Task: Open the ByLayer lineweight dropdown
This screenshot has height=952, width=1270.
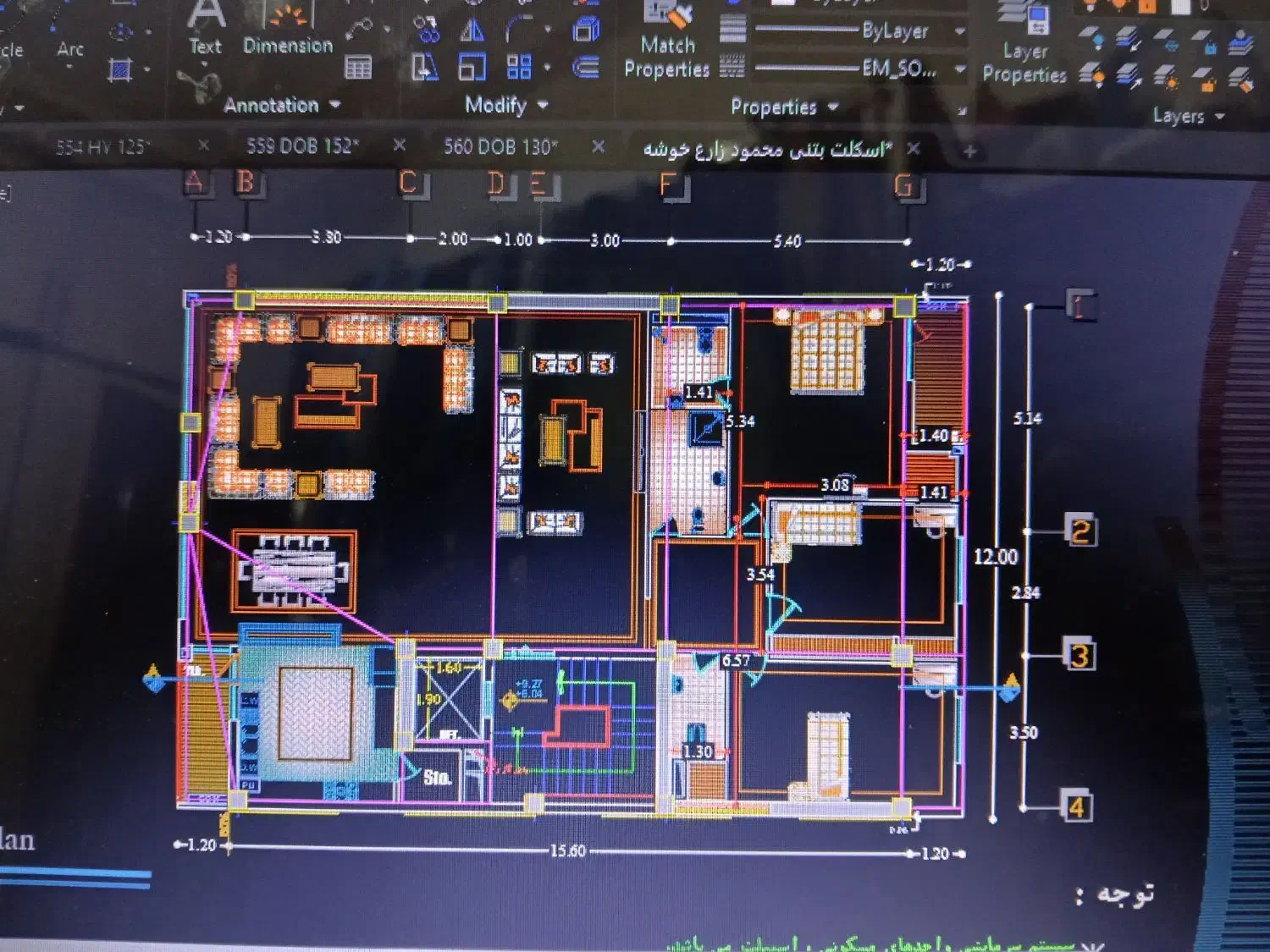Action: coord(959,32)
